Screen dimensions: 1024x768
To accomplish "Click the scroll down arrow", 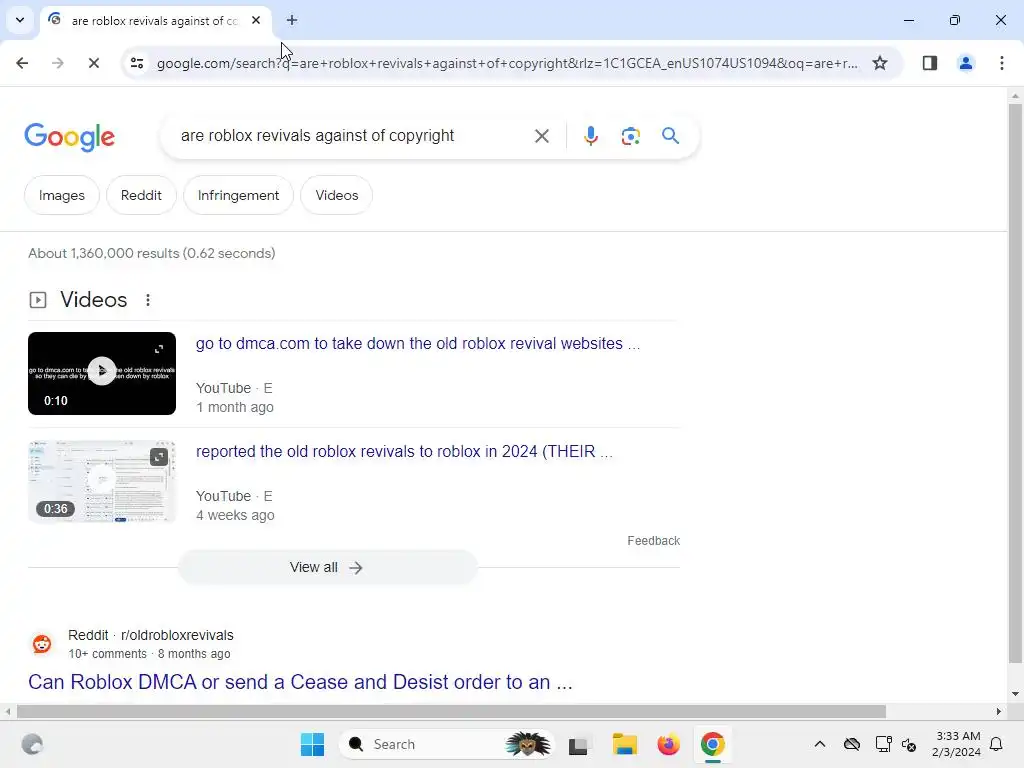I will (1015, 694).
